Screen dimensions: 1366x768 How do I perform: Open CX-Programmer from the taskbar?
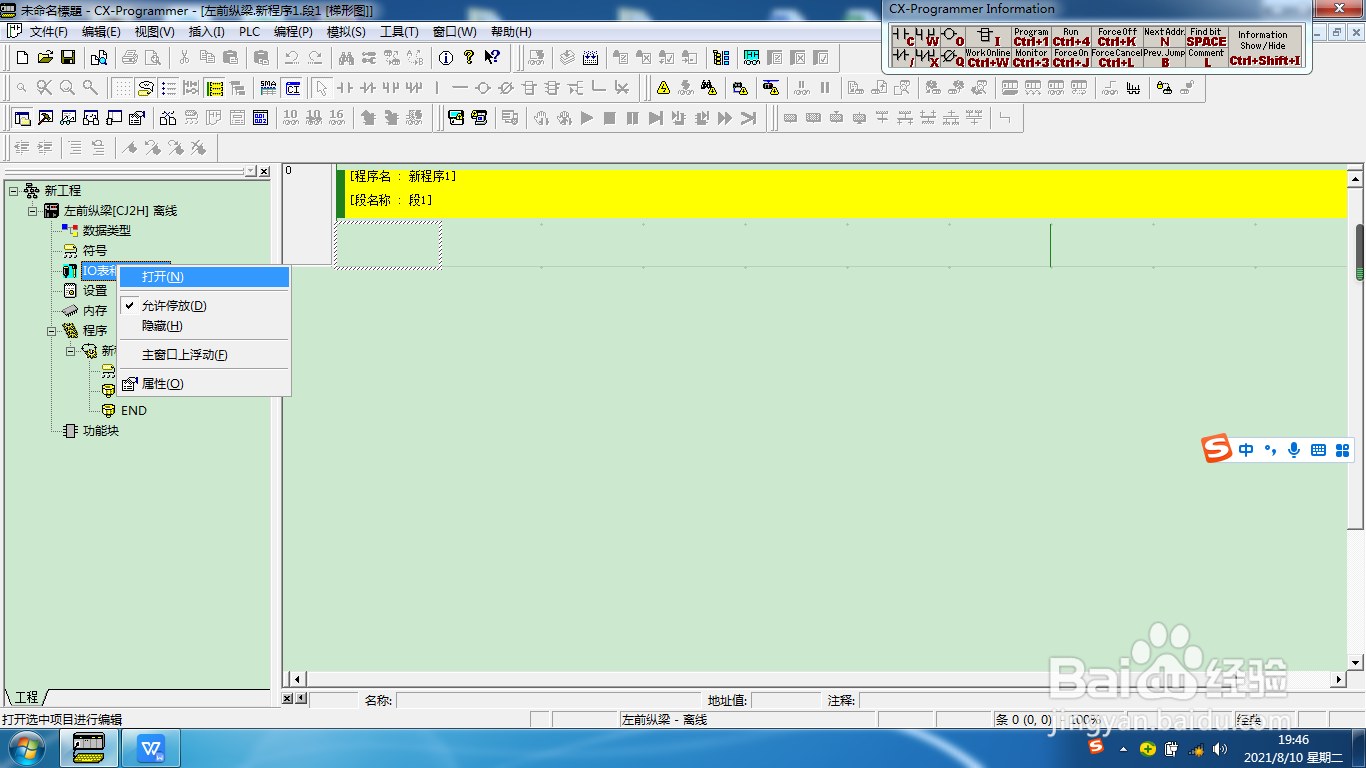point(90,747)
